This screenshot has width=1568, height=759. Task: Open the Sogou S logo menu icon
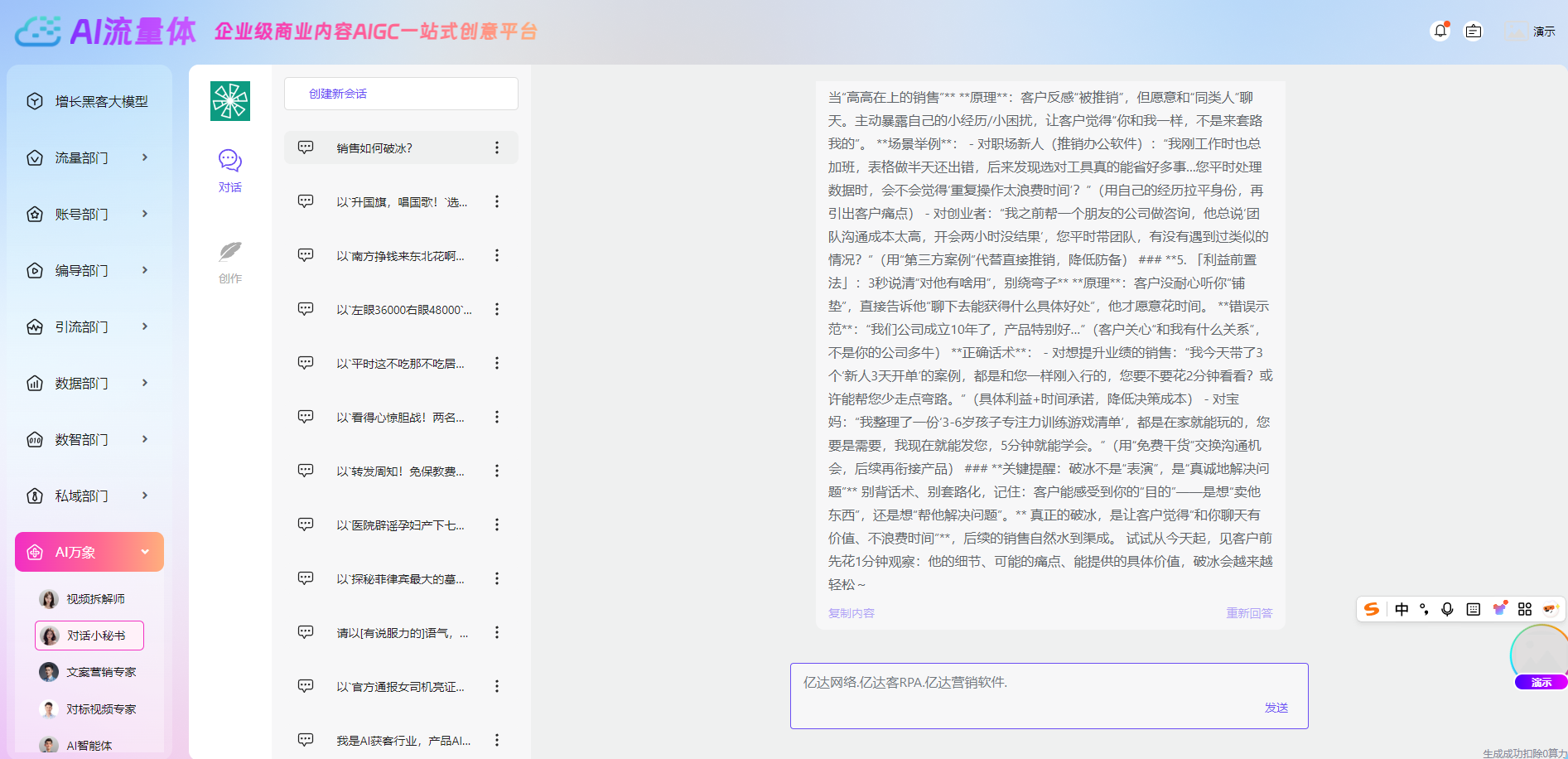[x=1372, y=610]
